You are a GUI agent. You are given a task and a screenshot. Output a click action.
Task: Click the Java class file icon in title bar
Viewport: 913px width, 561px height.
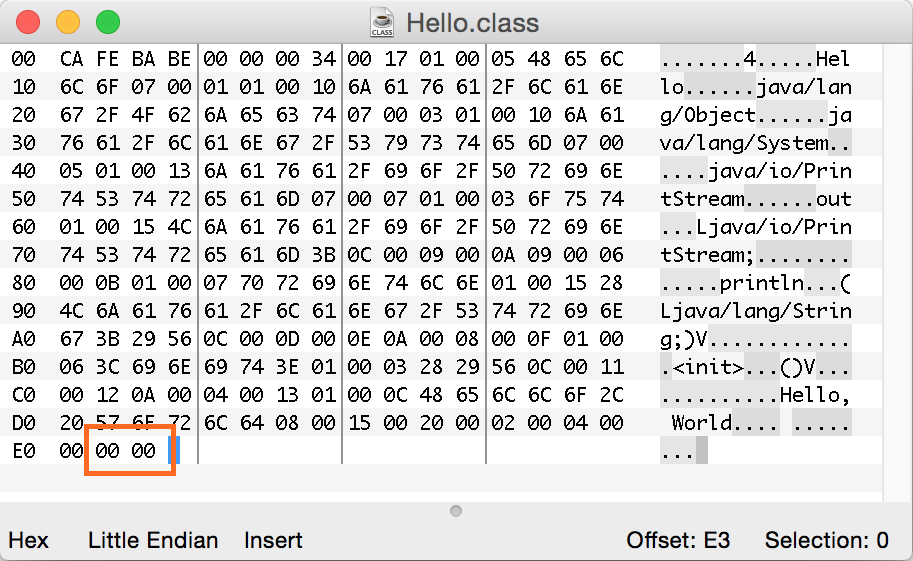point(382,21)
